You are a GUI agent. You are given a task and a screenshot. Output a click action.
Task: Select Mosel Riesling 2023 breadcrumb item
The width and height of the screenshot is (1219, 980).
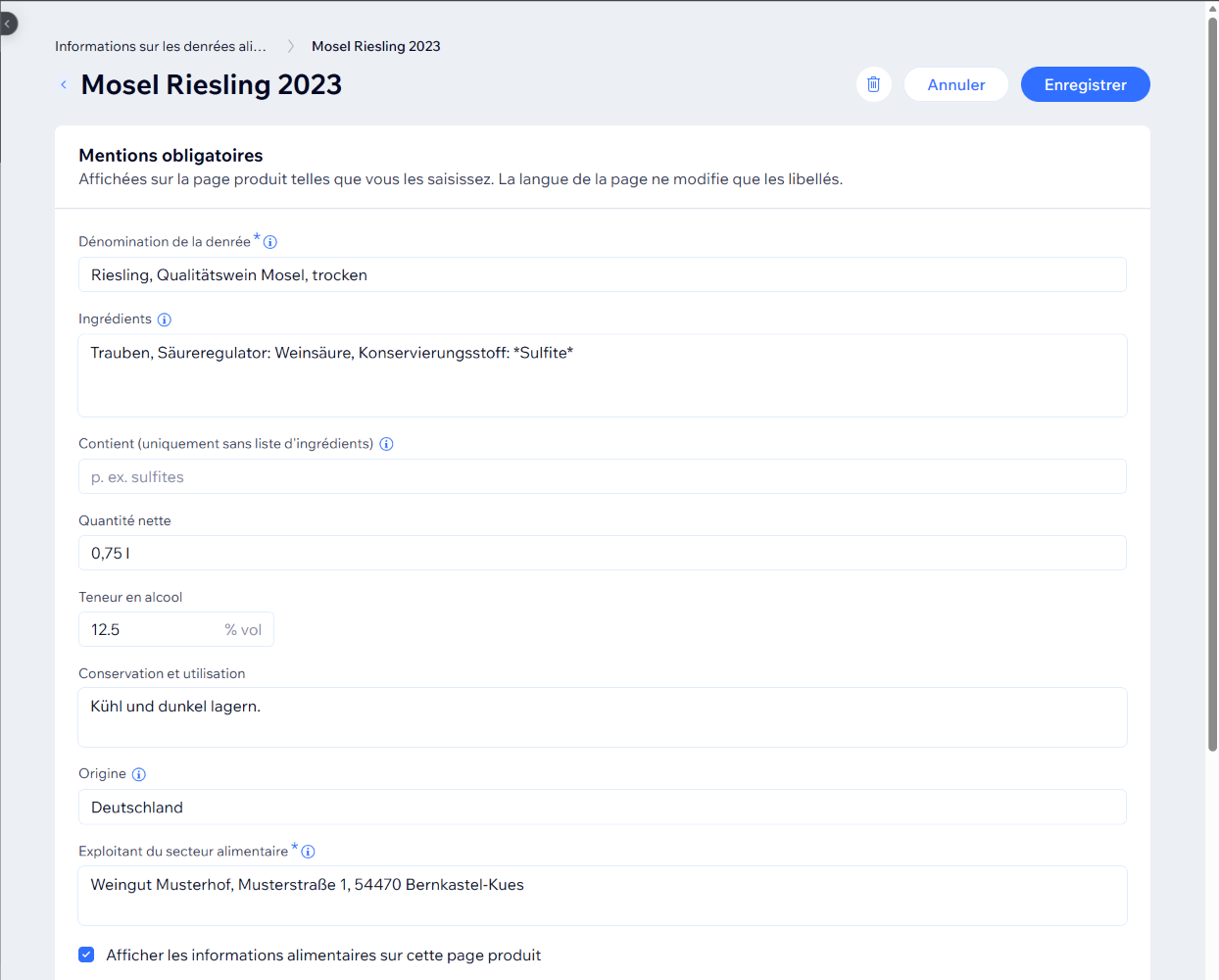[376, 46]
